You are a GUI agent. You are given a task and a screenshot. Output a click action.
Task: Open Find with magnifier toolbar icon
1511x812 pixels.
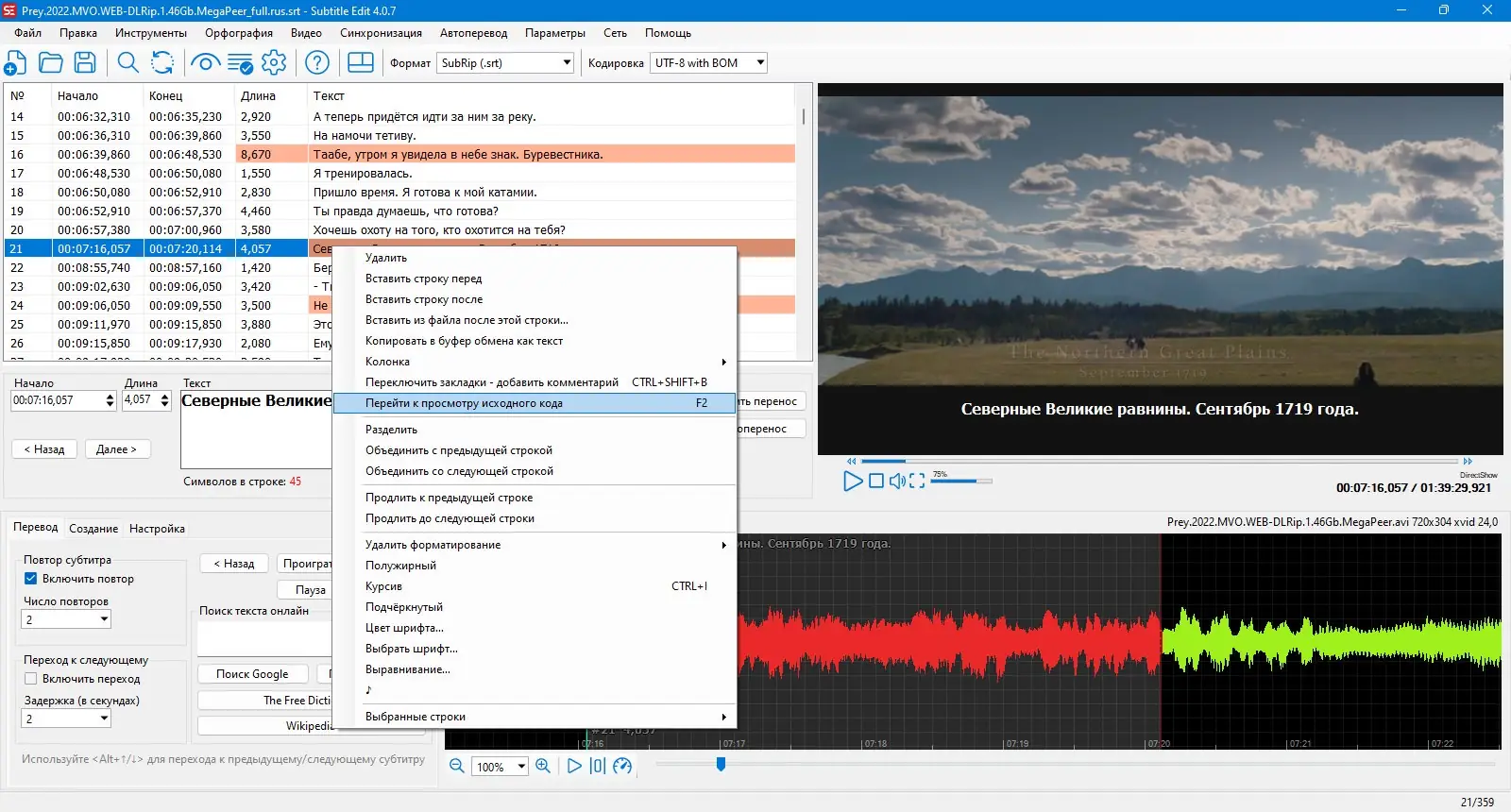(x=127, y=63)
